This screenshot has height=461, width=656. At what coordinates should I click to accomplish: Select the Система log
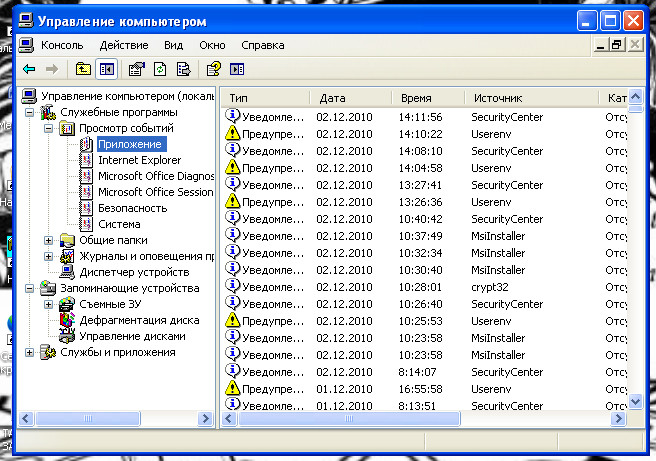coord(119,224)
